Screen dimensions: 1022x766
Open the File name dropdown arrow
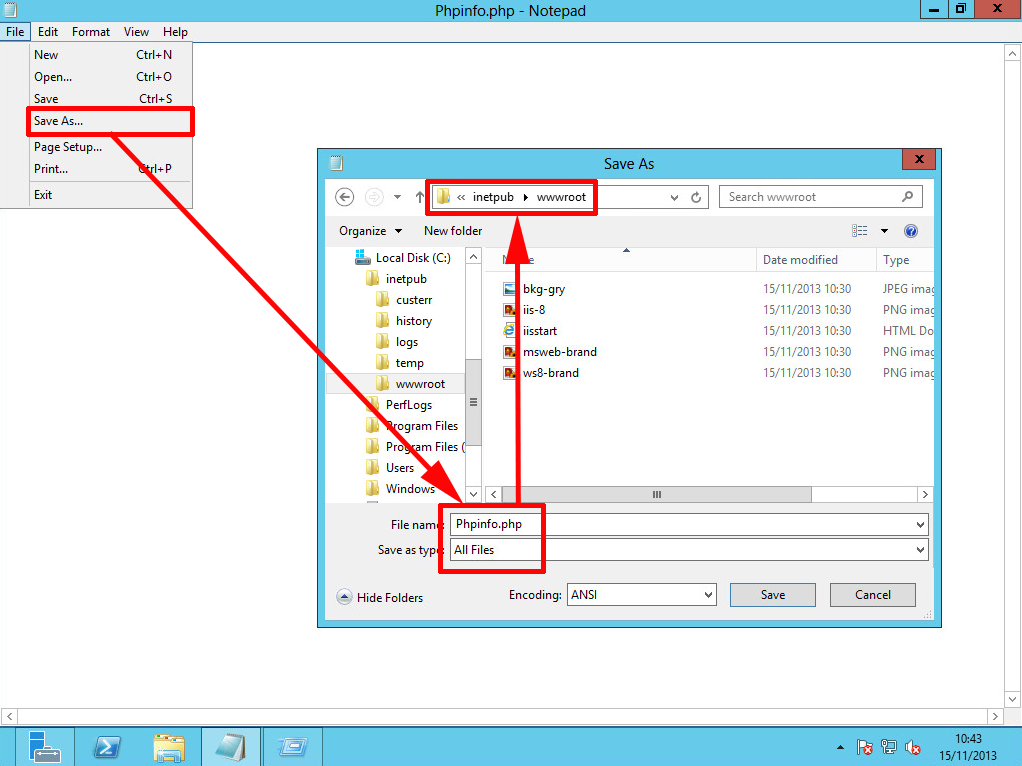tap(920, 524)
